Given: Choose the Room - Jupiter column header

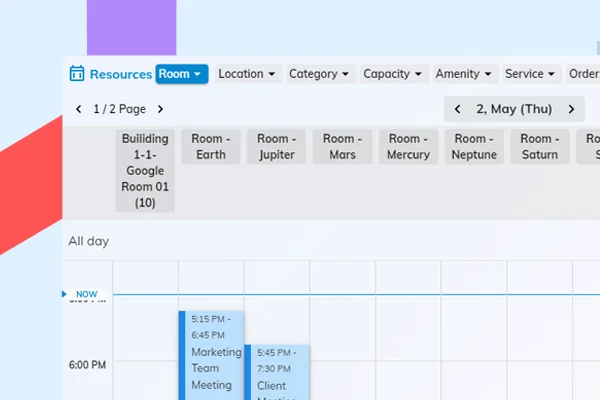Looking at the screenshot, I should pyautogui.click(x=277, y=147).
